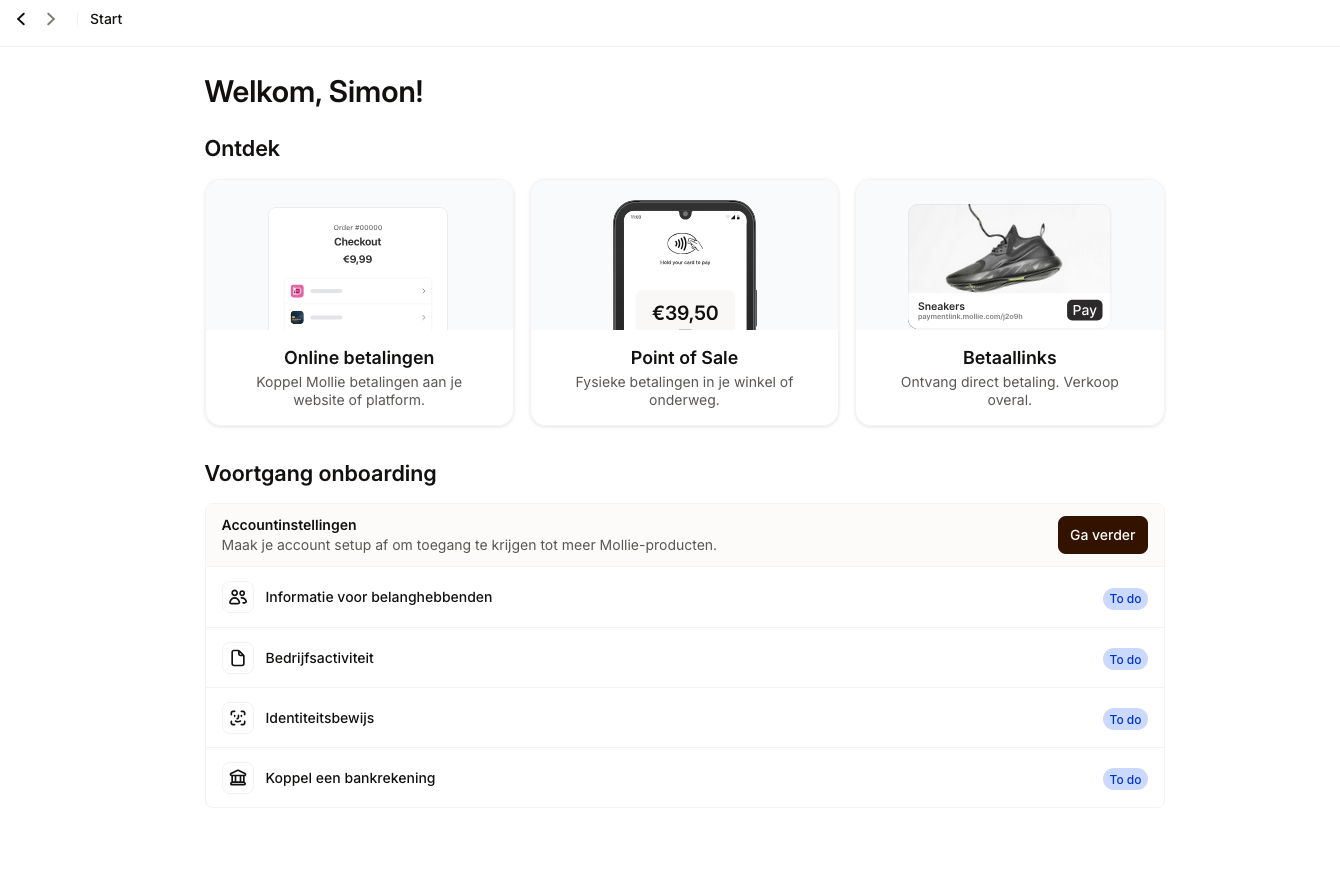The height and width of the screenshot is (895, 1340).
Task: Open the Identiteitsbewijs onboarding step
Action: 319,718
